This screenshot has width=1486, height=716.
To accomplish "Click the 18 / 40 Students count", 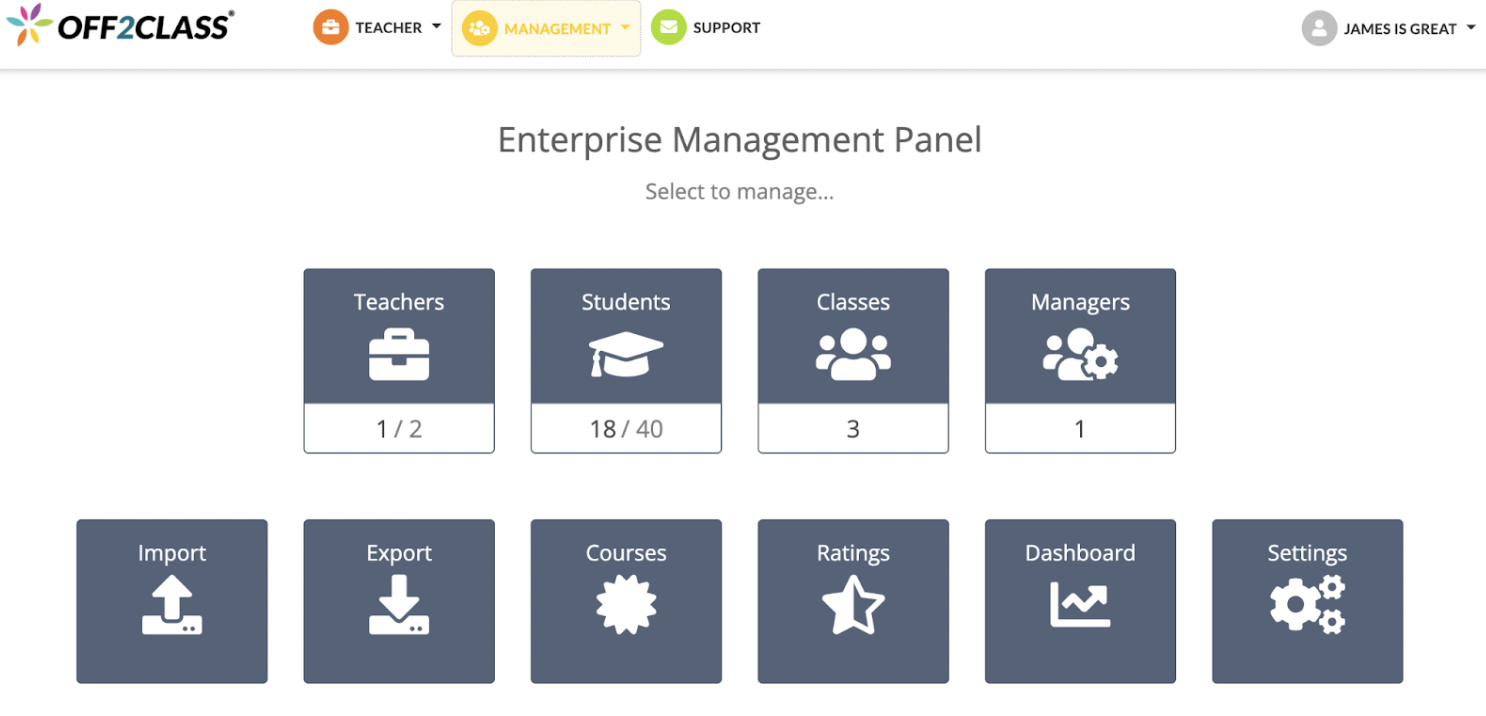I will (x=625, y=428).
